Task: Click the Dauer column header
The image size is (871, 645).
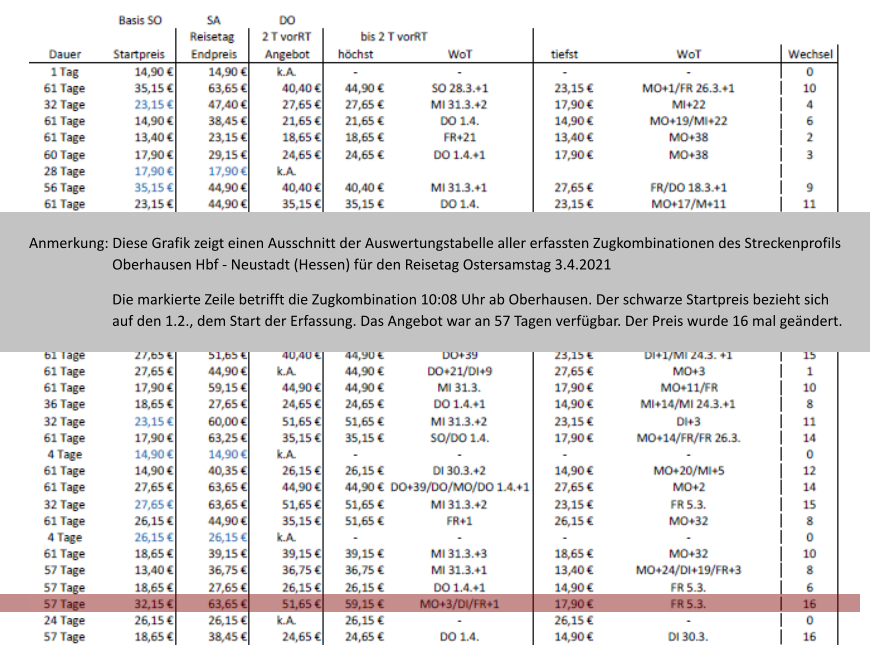Action: [67, 54]
